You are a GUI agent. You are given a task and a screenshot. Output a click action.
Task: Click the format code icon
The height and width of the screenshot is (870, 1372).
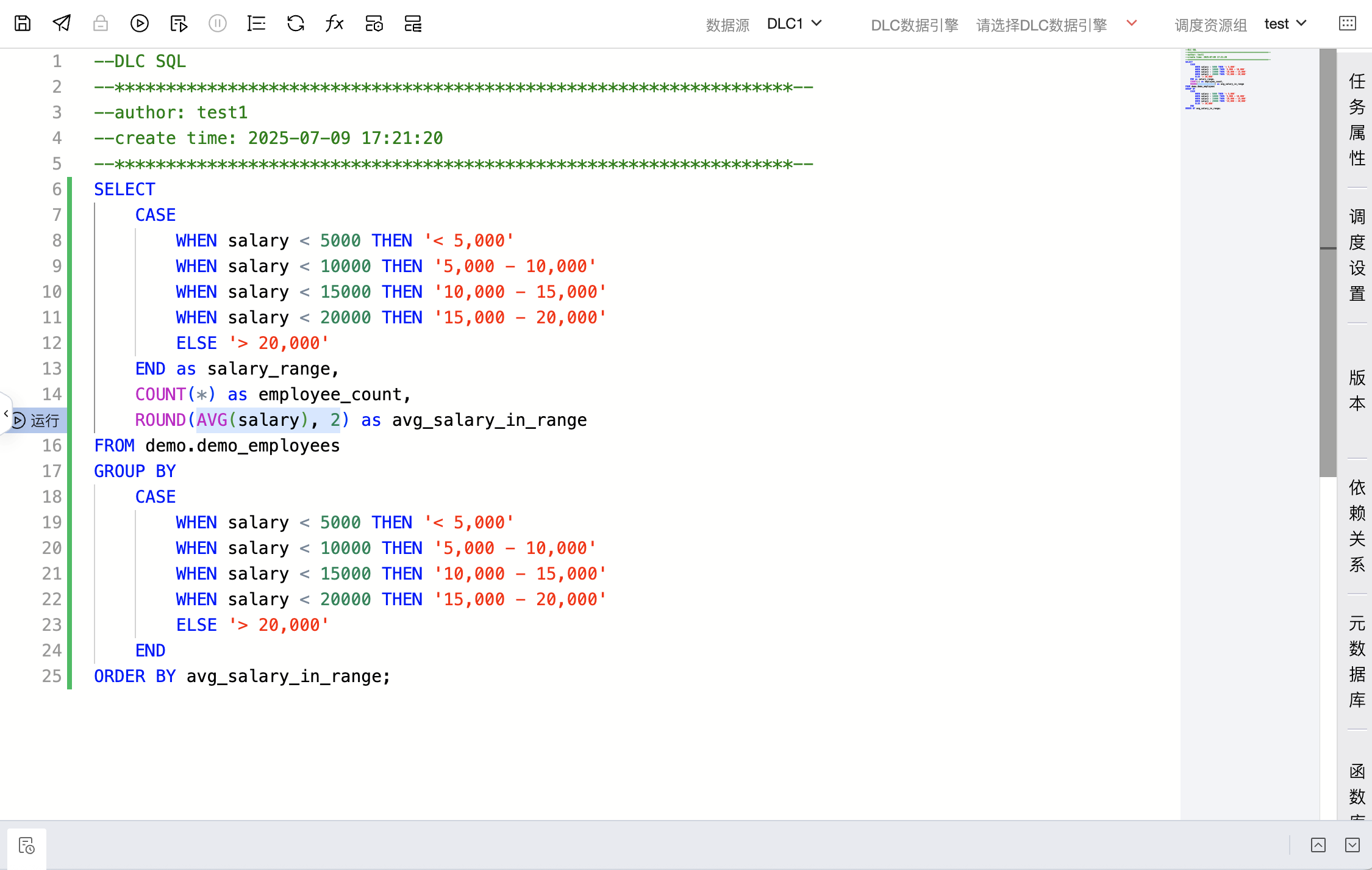(x=256, y=24)
